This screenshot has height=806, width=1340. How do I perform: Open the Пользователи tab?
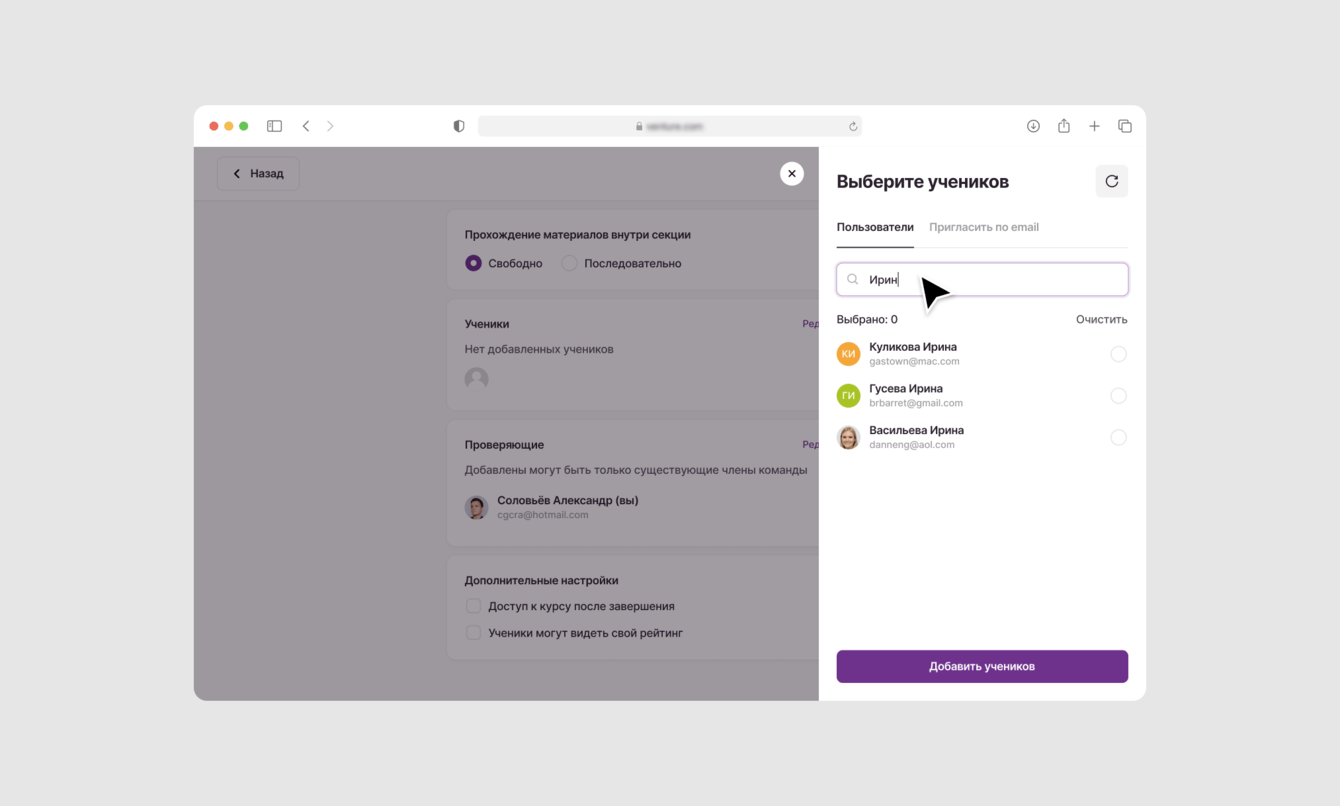pyautogui.click(x=875, y=227)
